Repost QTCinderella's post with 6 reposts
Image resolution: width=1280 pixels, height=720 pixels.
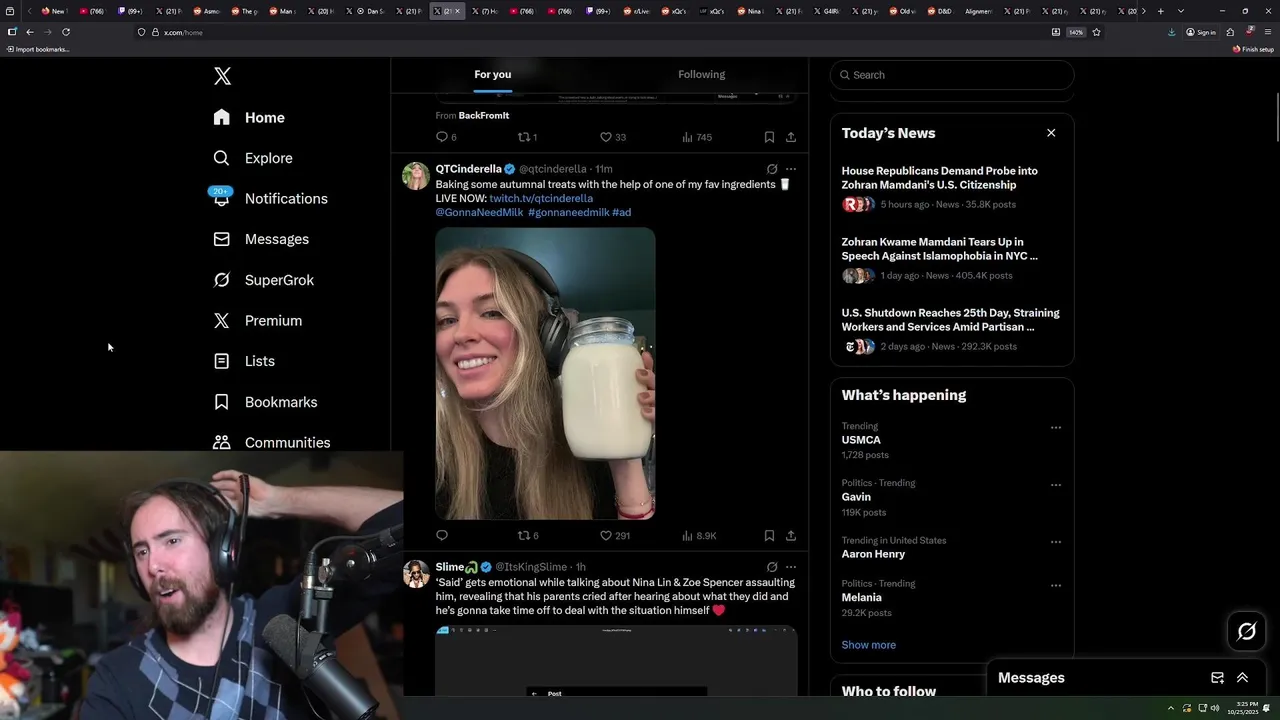click(528, 536)
